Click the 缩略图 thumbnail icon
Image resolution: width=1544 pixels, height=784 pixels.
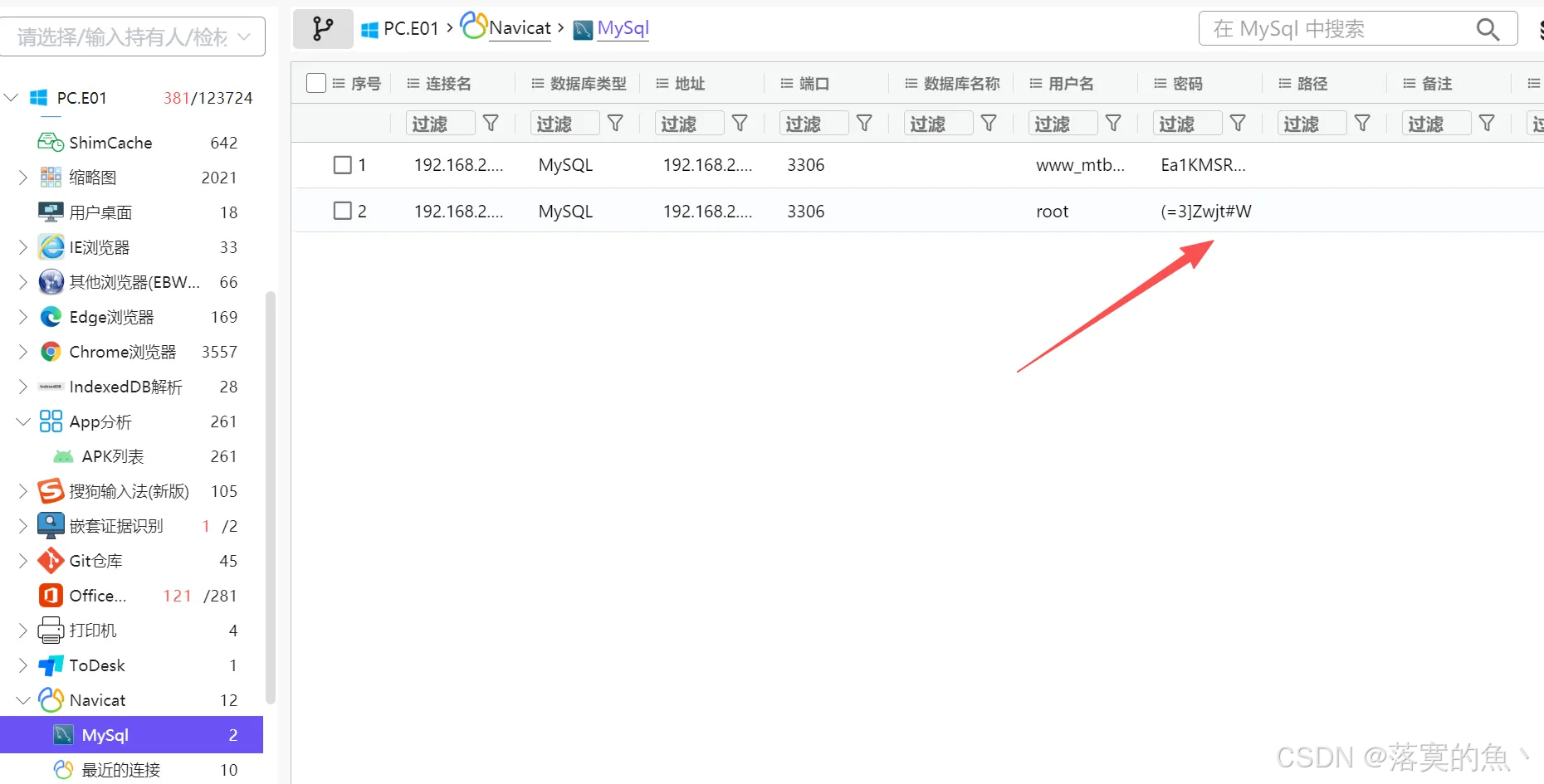[51, 178]
